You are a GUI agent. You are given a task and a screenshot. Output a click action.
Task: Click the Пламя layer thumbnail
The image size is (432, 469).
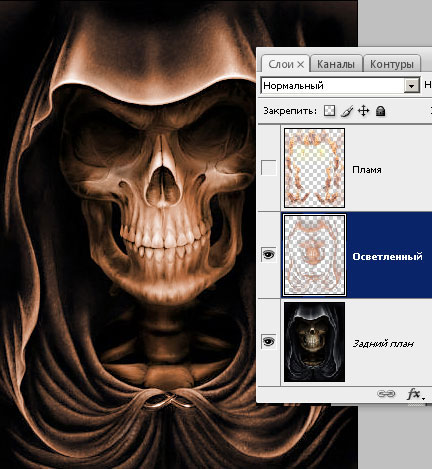click(x=314, y=168)
